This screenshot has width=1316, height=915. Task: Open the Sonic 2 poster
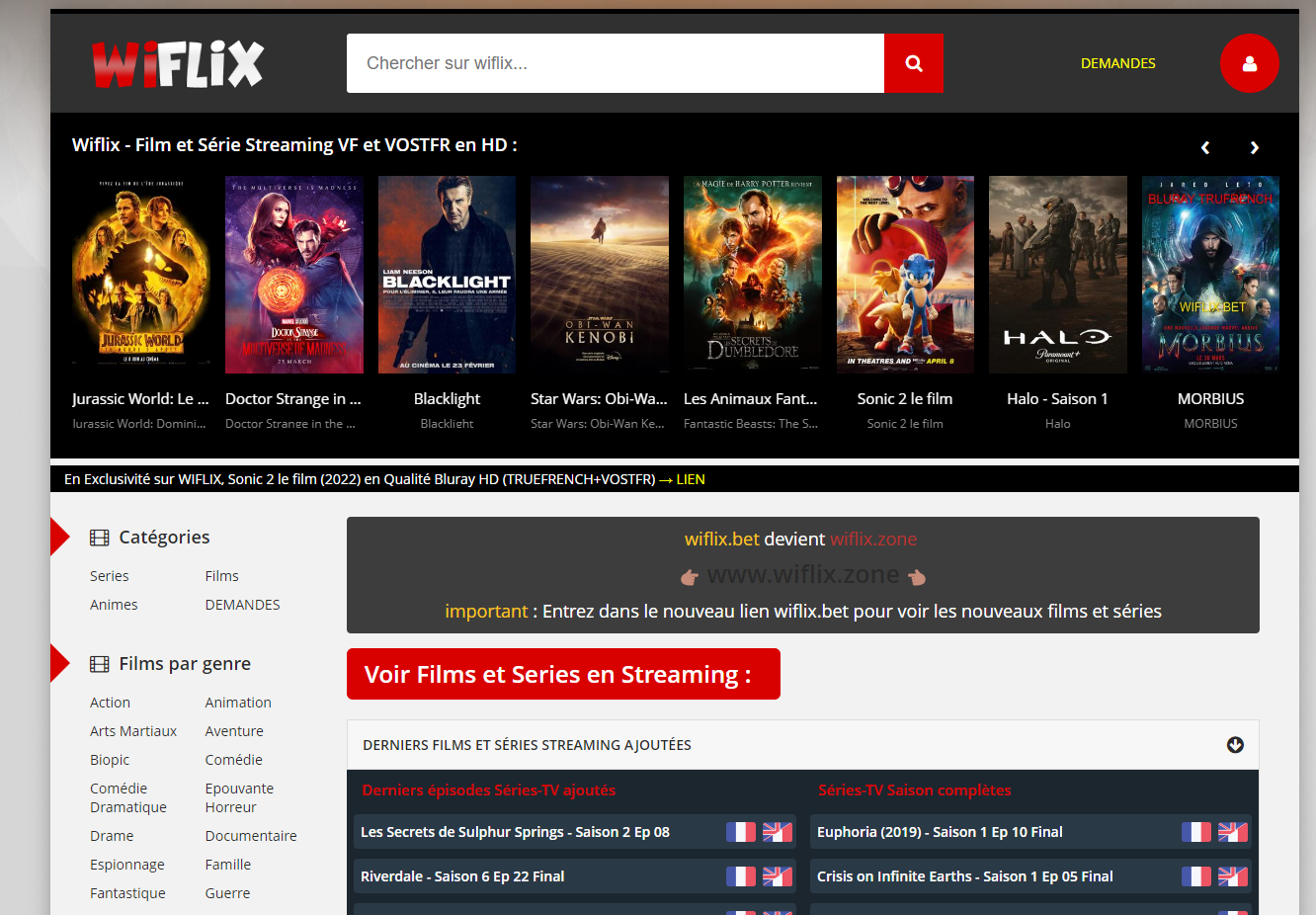point(905,275)
